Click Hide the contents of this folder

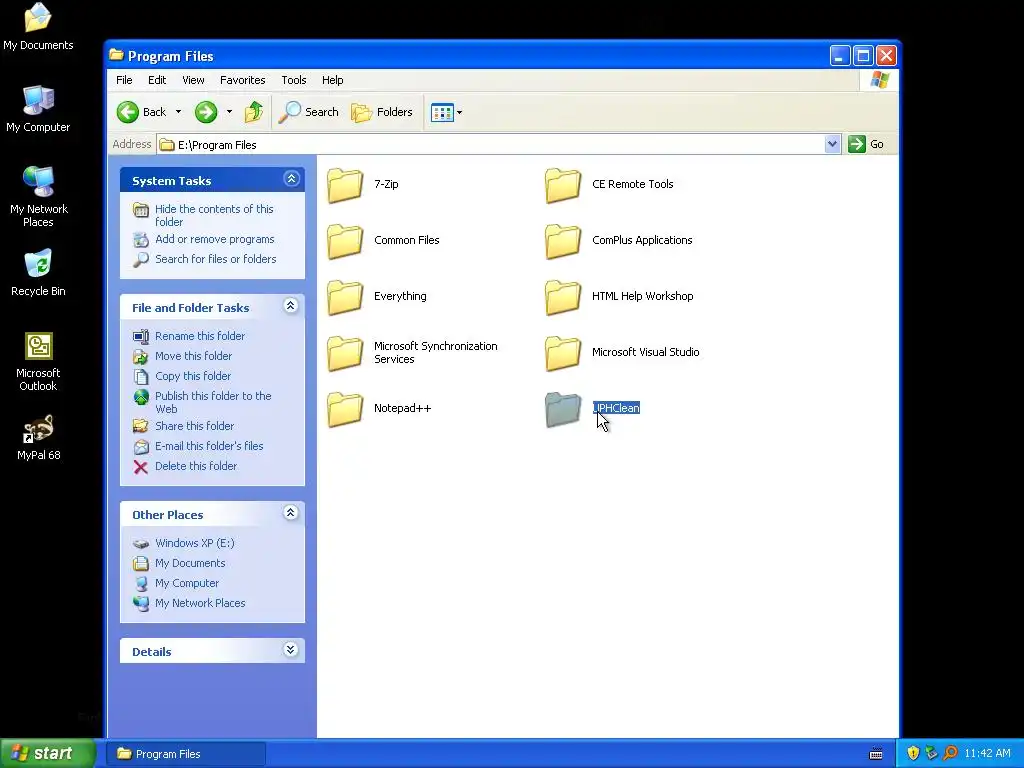[x=214, y=216]
